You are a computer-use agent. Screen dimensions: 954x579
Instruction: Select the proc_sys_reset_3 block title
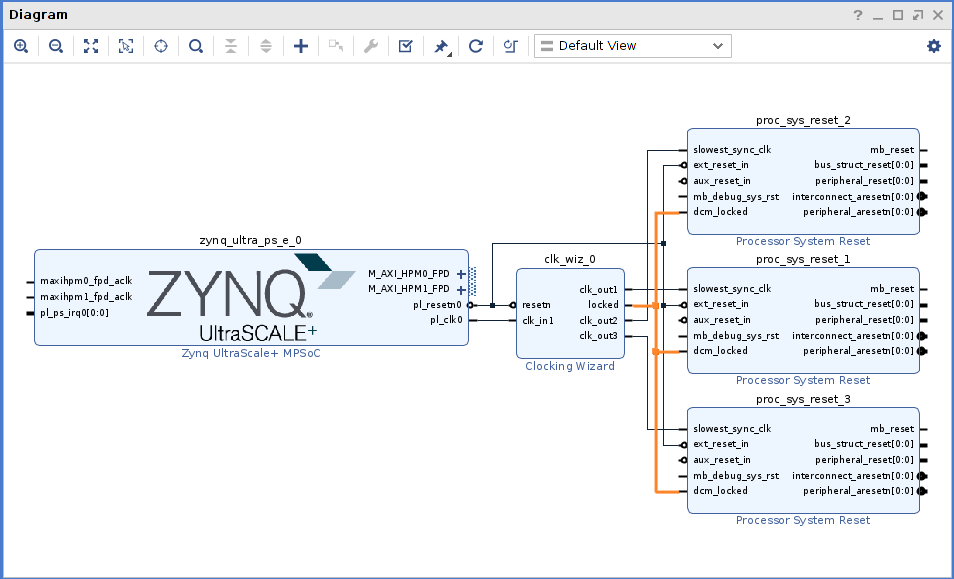[x=803, y=400]
